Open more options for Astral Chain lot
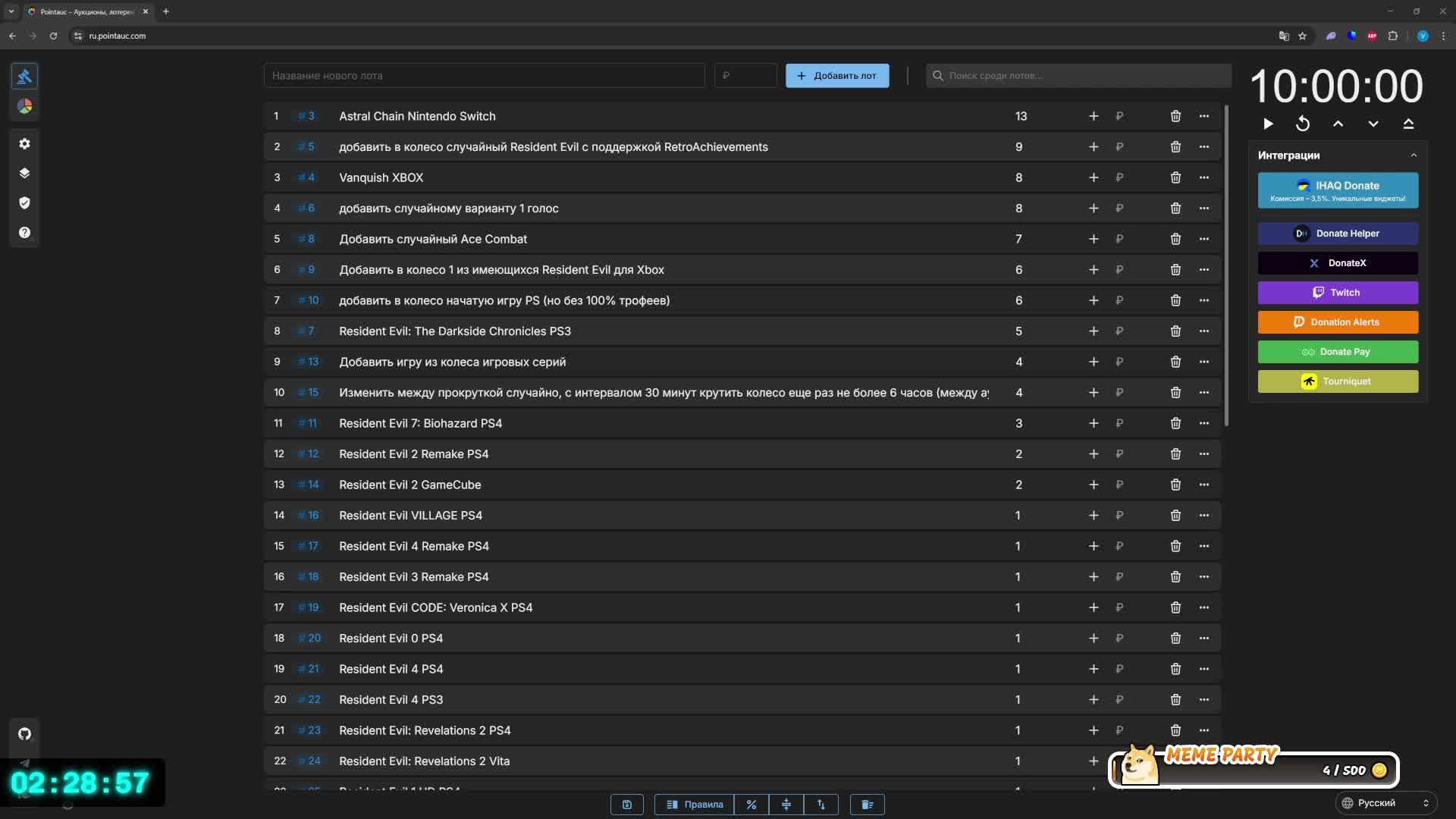Image resolution: width=1456 pixels, height=819 pixels. [1204, 116]
